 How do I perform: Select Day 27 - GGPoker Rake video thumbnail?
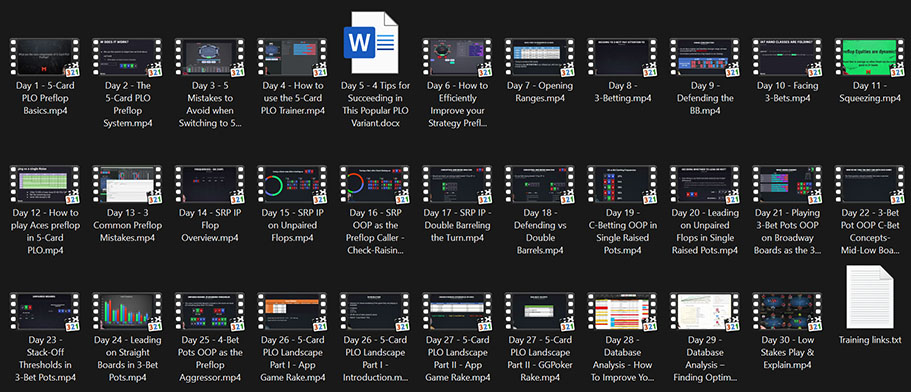[x=540, y=312]
